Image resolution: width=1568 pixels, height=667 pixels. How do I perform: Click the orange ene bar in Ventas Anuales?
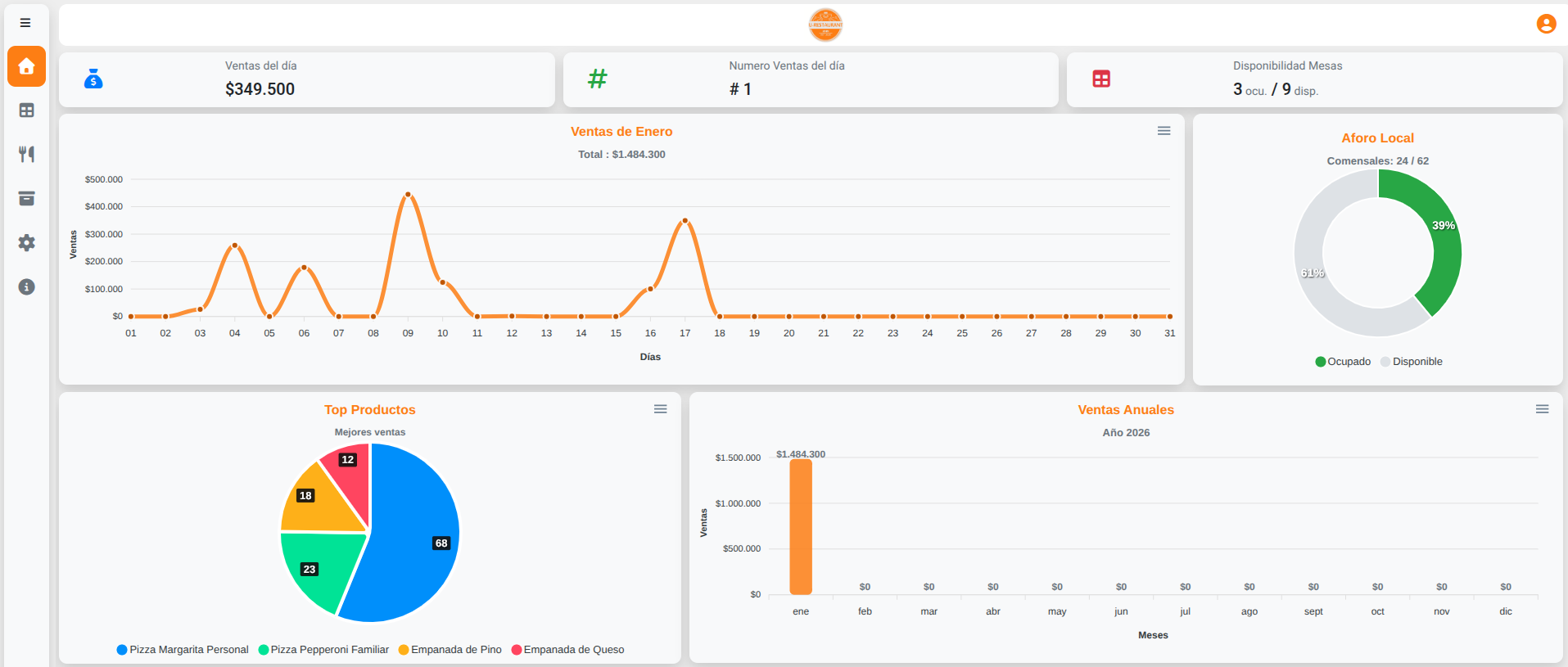(x=801, y=526)
